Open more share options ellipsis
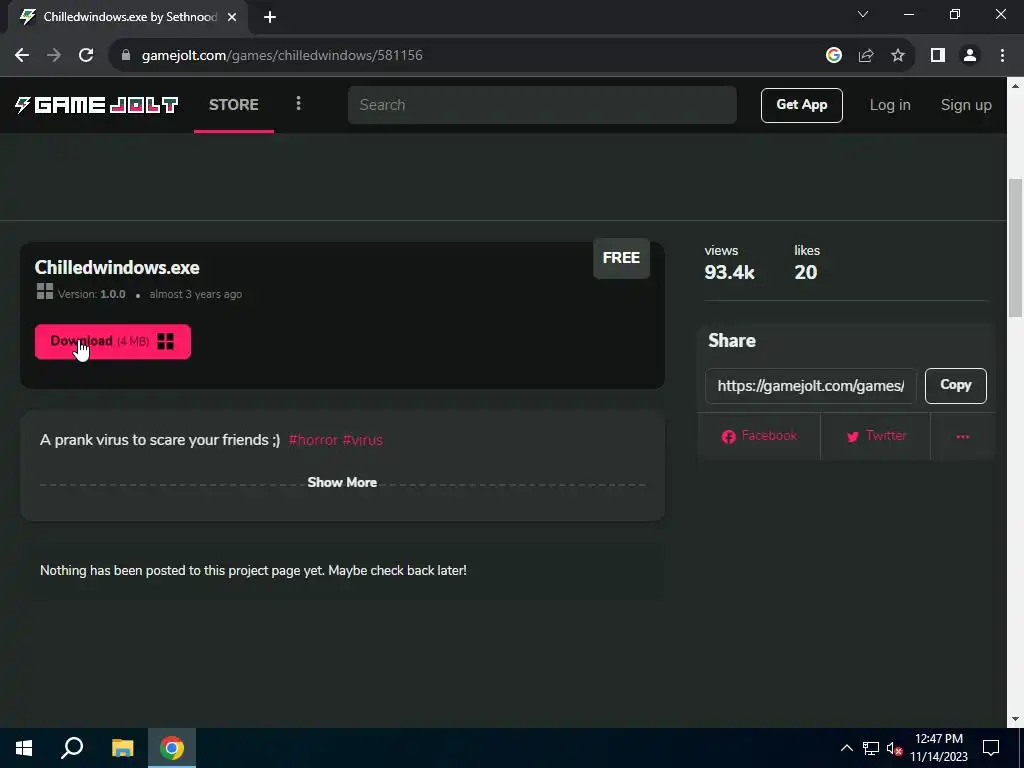The width and height of the screenshot is (1024, 768). click(x=963, y=436)
